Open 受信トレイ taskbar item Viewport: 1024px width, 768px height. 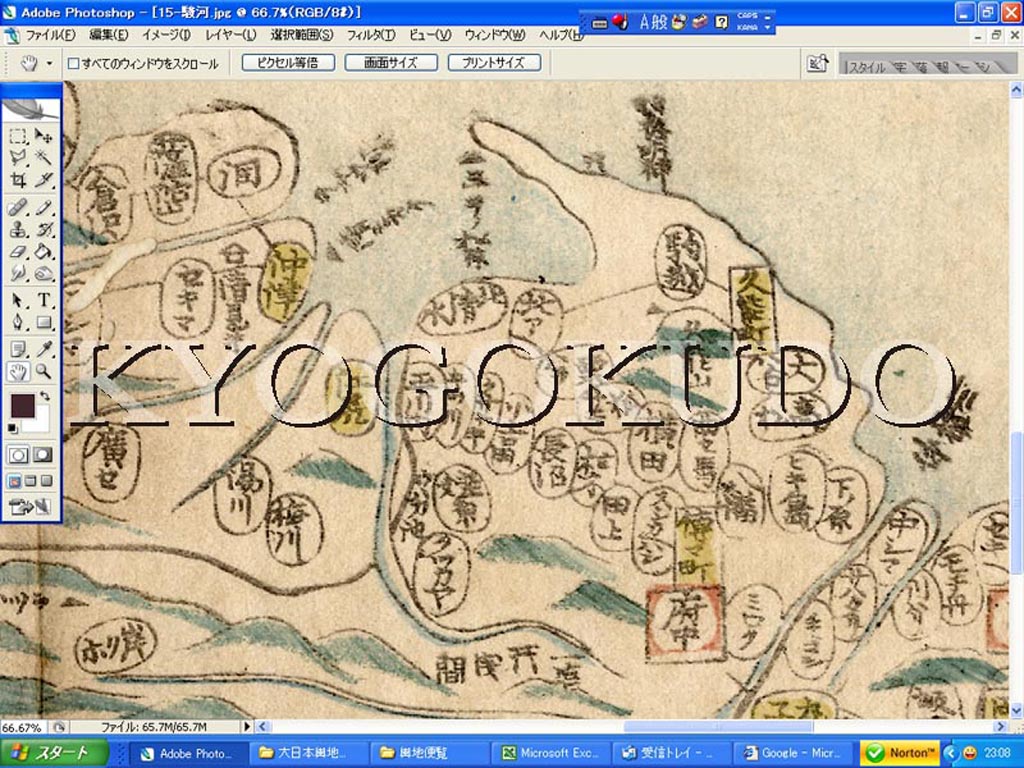(673, 753)
